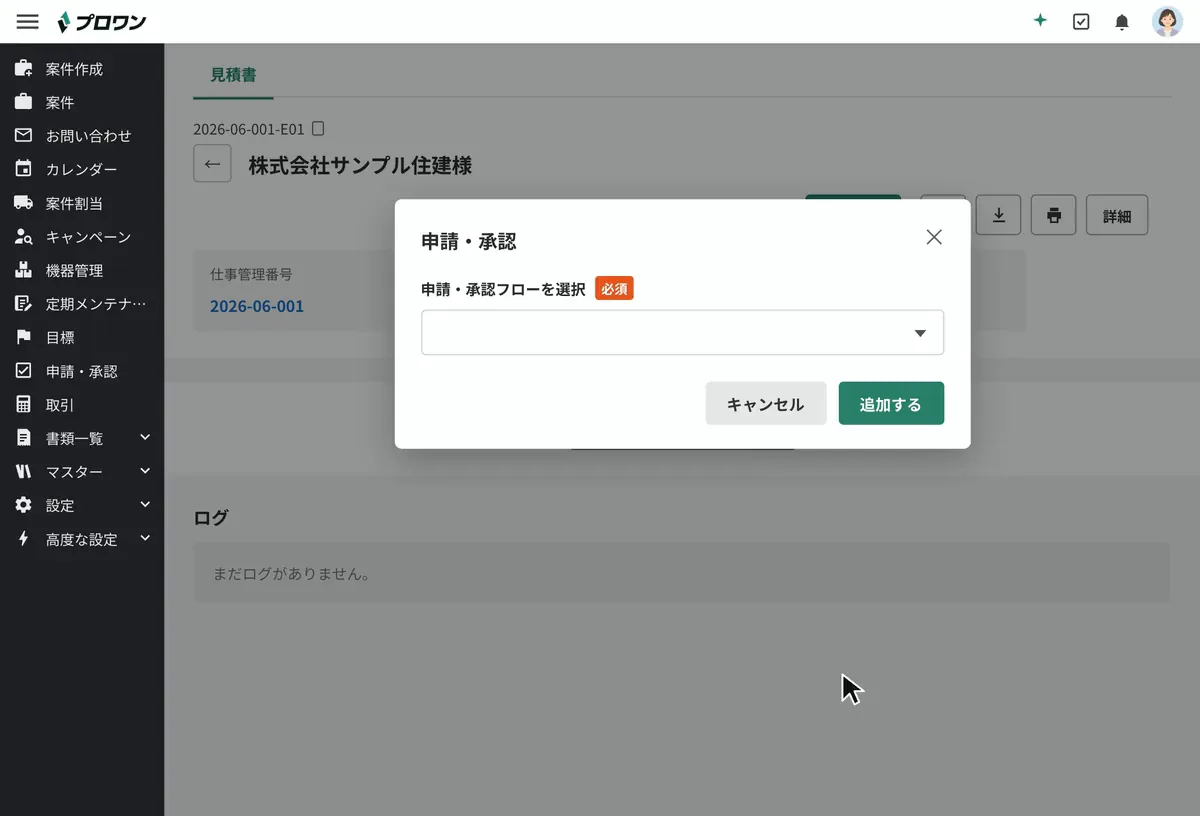The width and height of the screenshot is (1200, 816).
Task: Click the 必須 badge
Action: [615, 289]
